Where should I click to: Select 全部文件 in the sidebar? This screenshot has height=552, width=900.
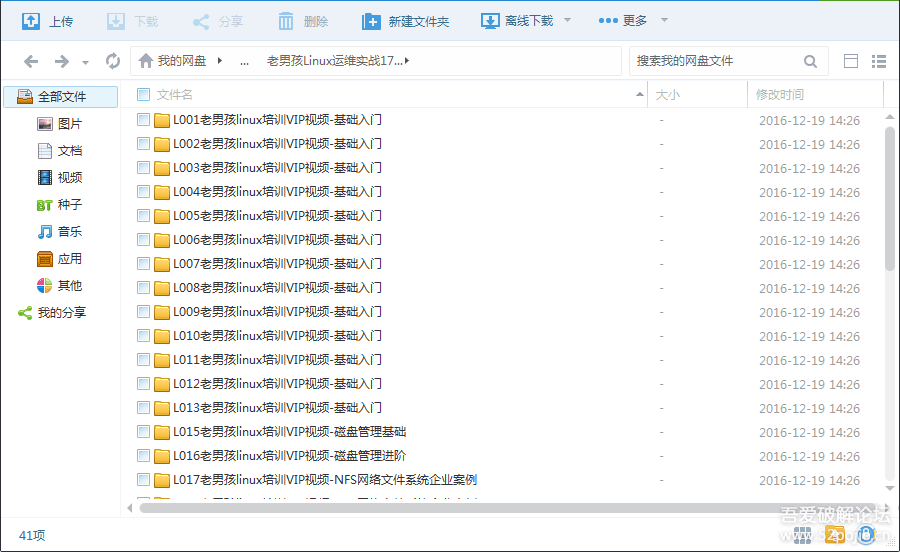click(61, 97)
